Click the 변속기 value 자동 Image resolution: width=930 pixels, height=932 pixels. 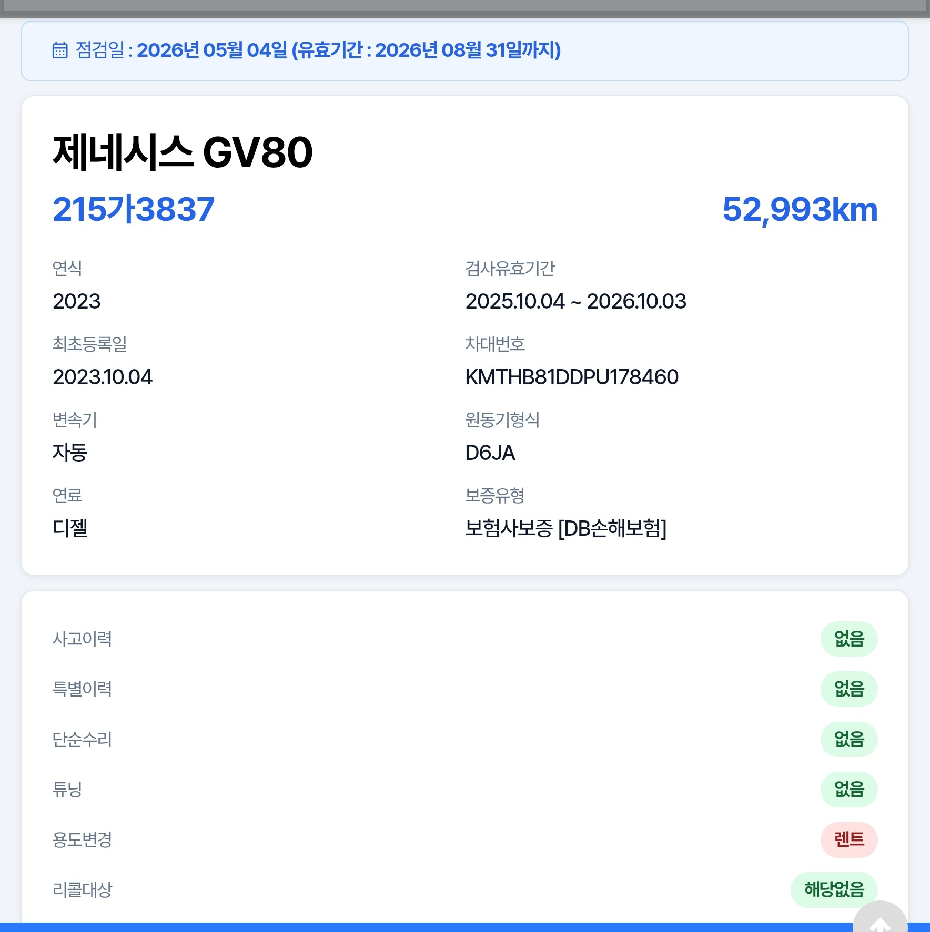[70, 452]
